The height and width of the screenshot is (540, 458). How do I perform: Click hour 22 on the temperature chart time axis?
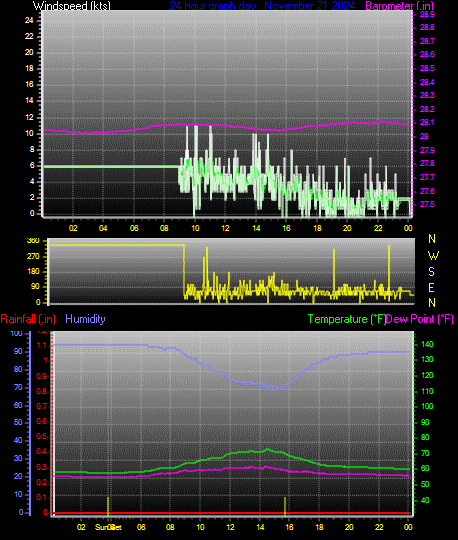tap(379, 527)
